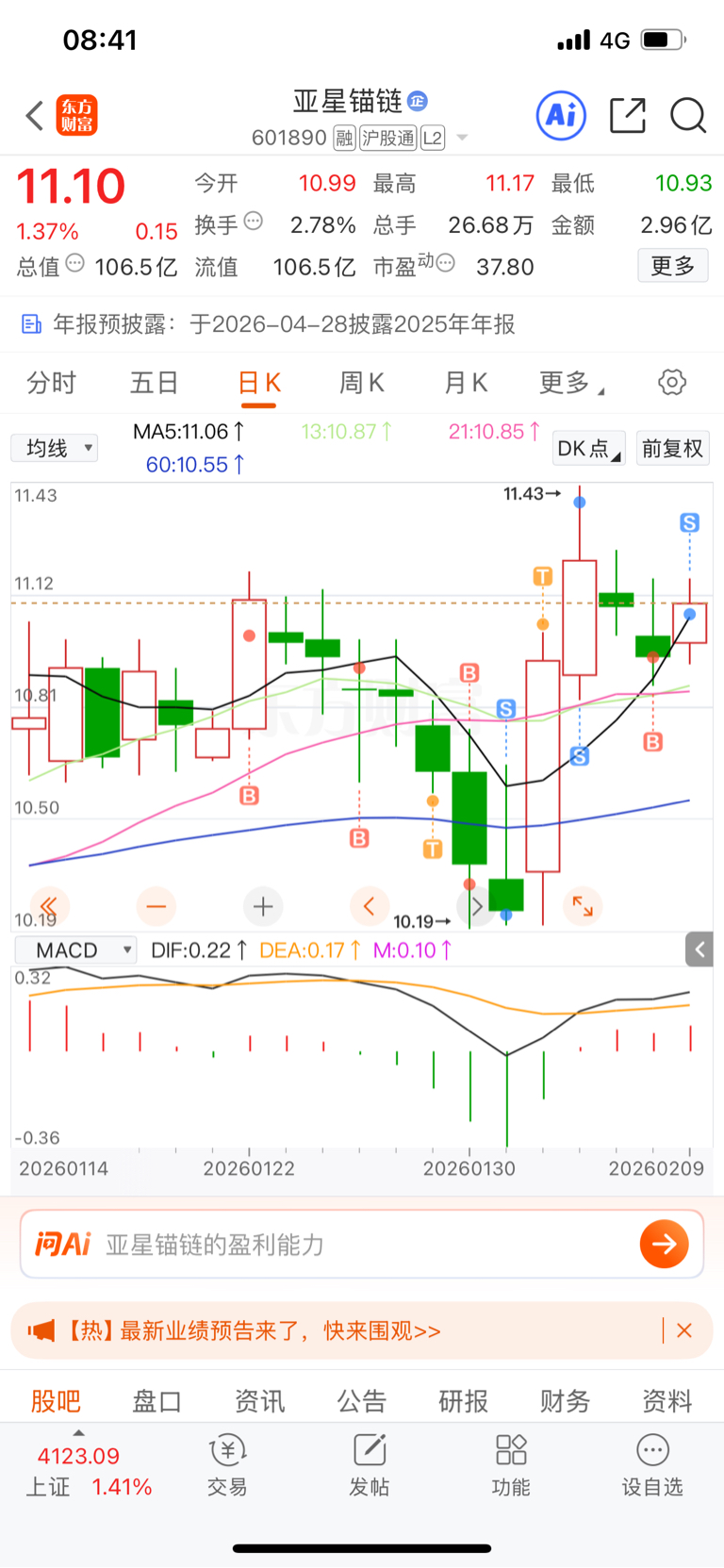This screenshot has height=1568, width=724.
Task: Open 发帖 post icon in bottom bar
Action: coord(369,1464)
